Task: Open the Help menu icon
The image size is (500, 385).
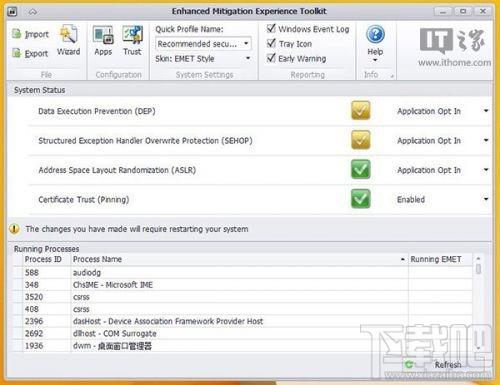Action: [x=375, y=34]
